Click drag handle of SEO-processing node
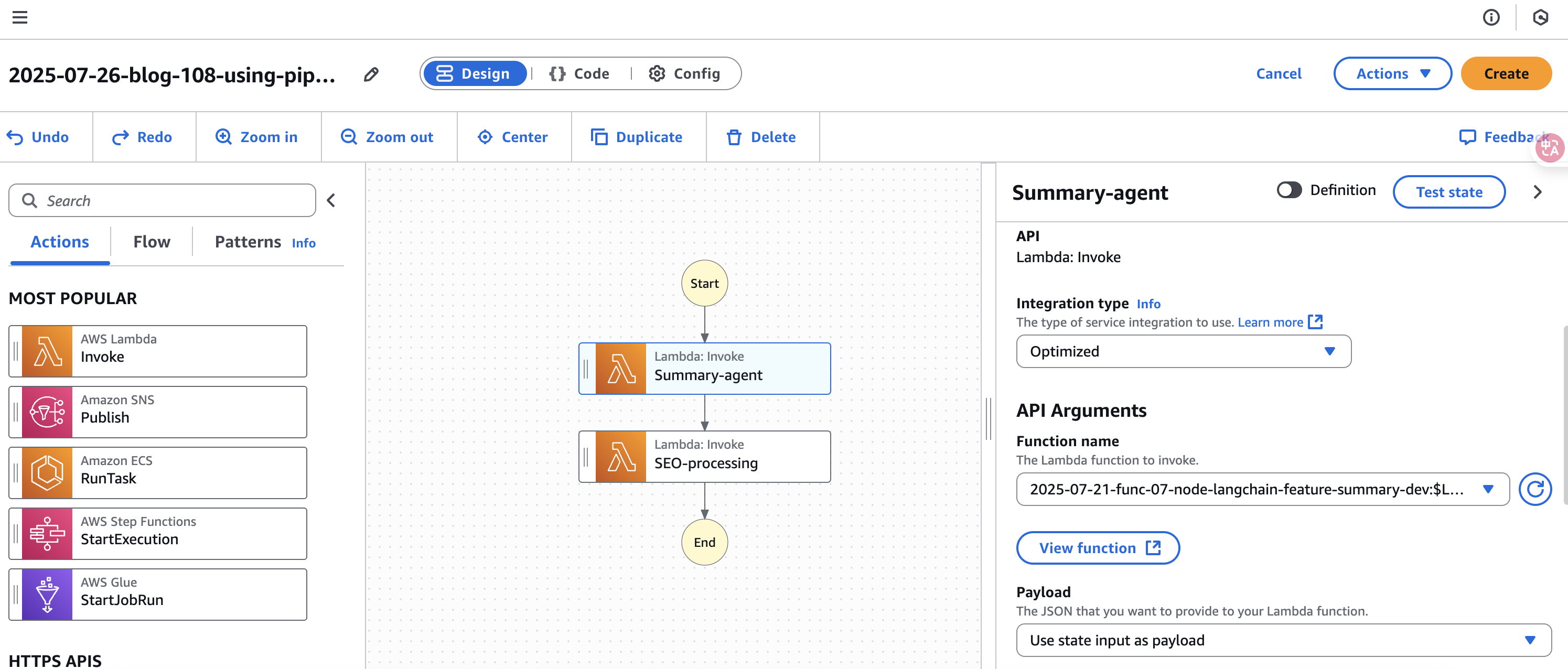This screenshot has width=1568, height=669. 586,457
